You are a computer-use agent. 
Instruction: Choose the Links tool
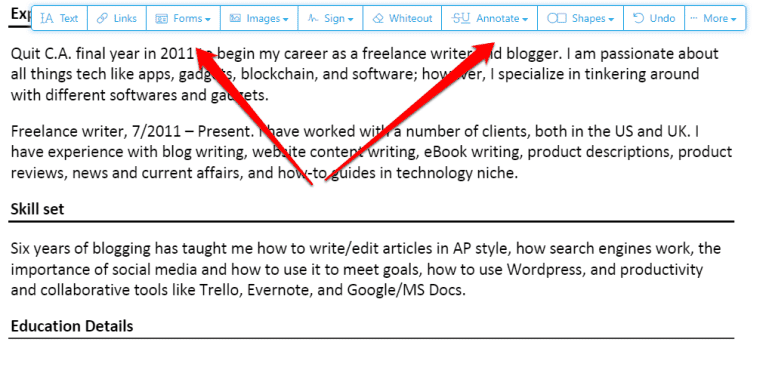coord(117,19)
